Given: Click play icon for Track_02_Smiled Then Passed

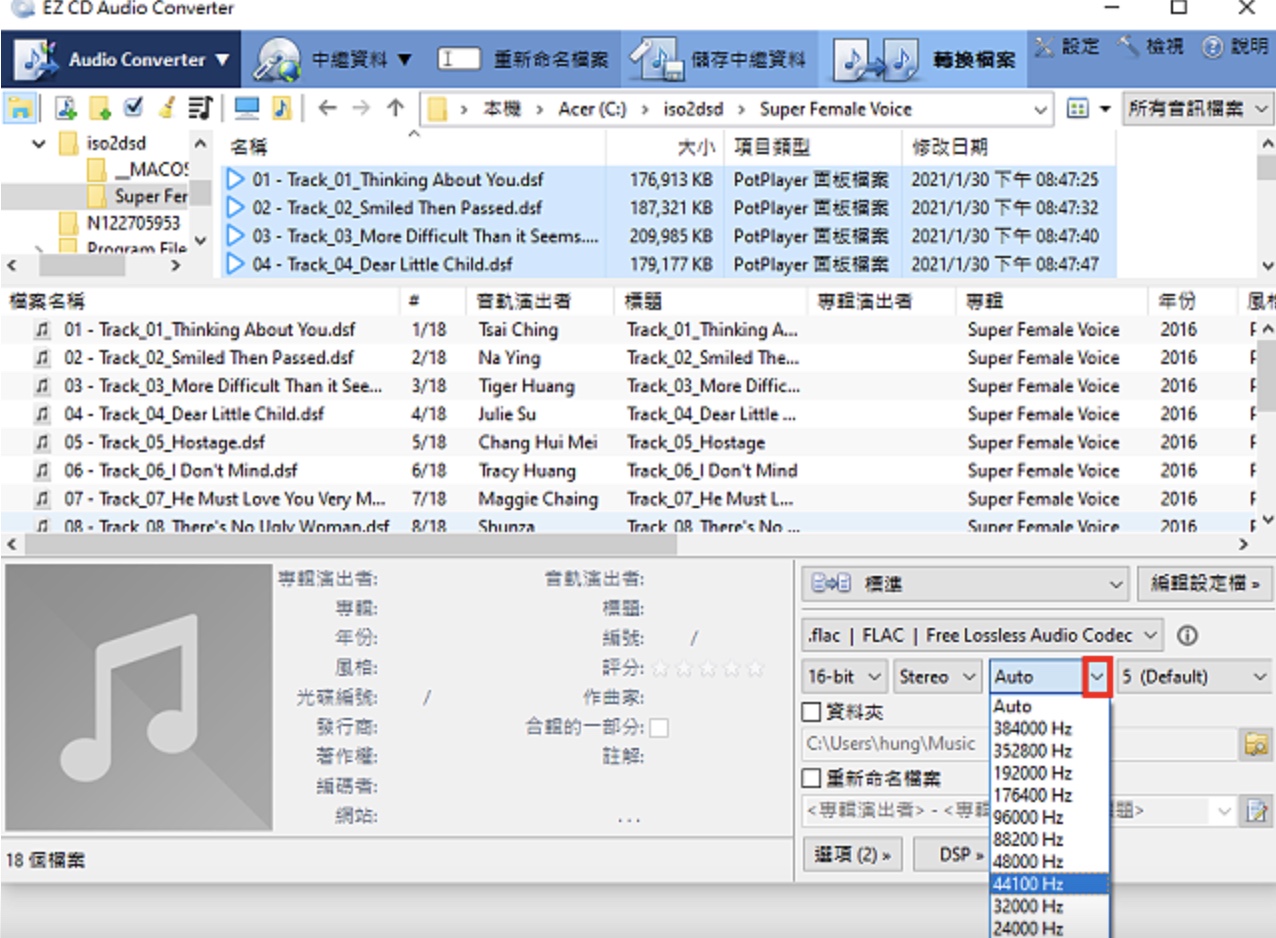Looking at the screenshot, I should tap(236, 208).
